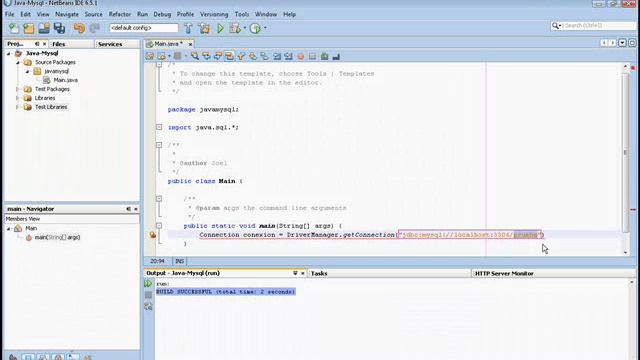Open the default config dropdown
Screen dimensions: 640x360
click(144, 28)
